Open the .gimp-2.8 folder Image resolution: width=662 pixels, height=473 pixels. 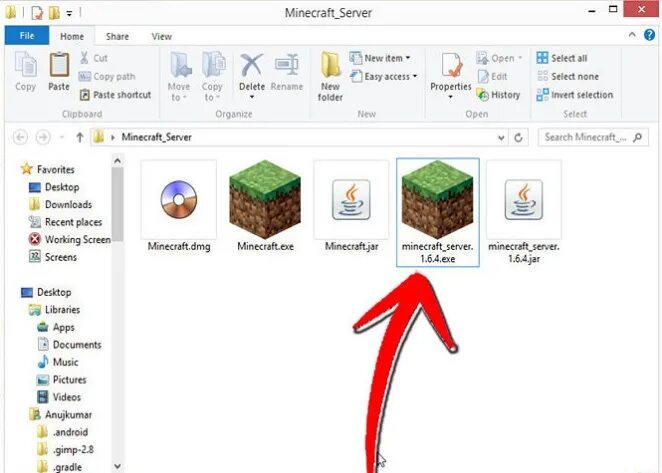click(x=65, y=449)
